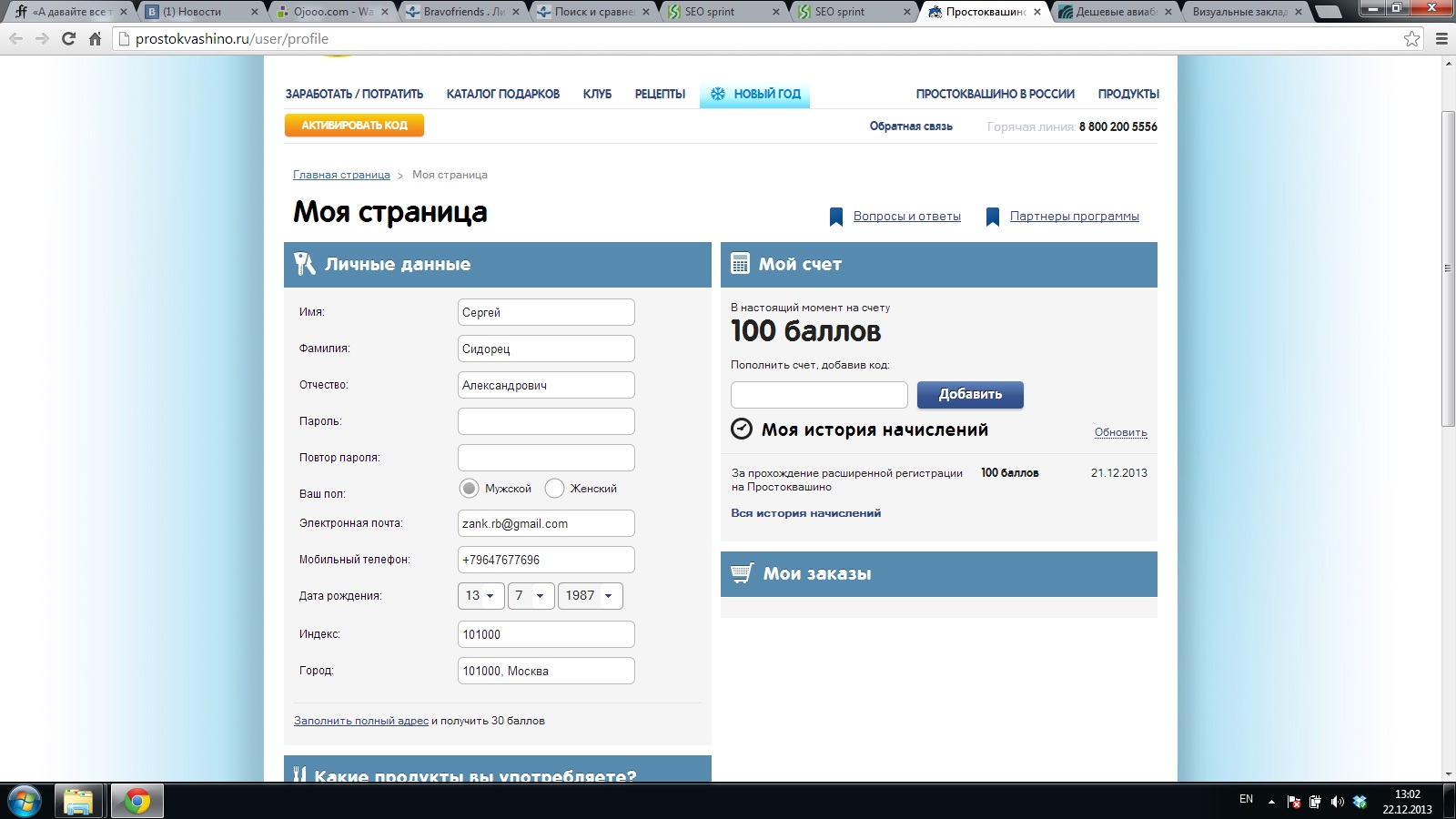Click text 100 баллов in history row
Screen dimensions: 1456x819
click(x=1010, y=473)
